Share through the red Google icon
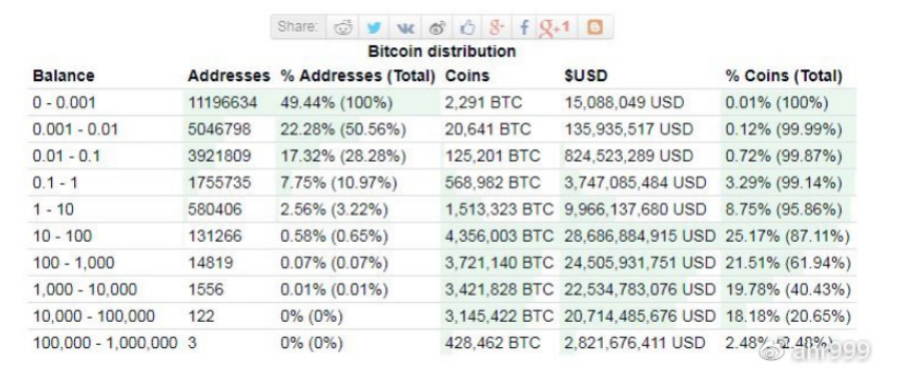The width and height of the screenshot is (909, 381). (497, 27)
